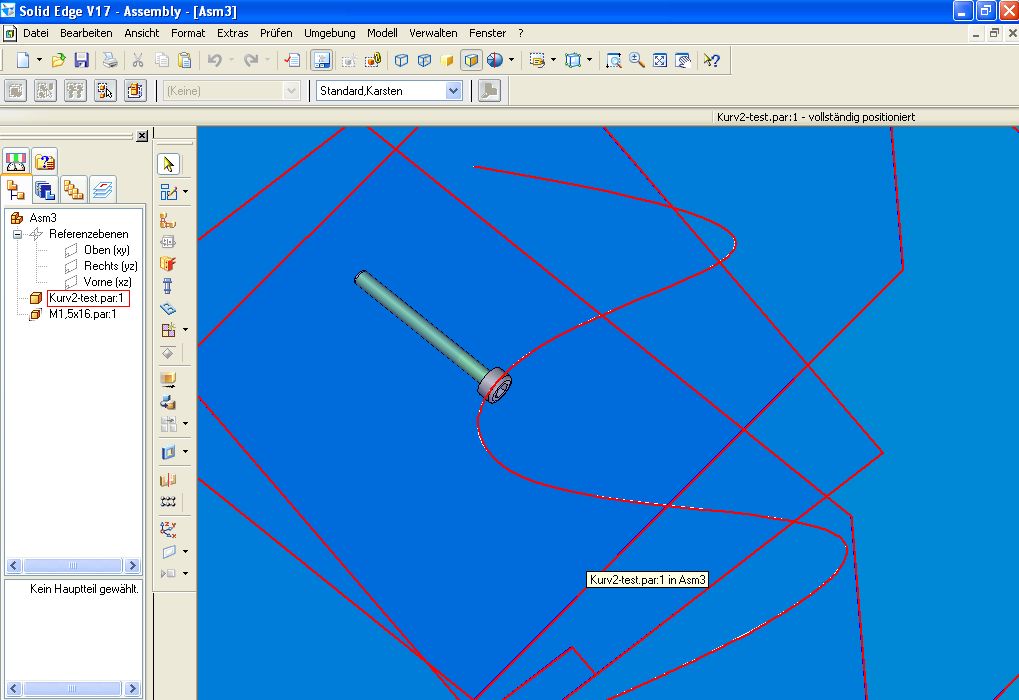
Task: Open the Standard,Karsten style dropdown
Action: click(453, 91)
